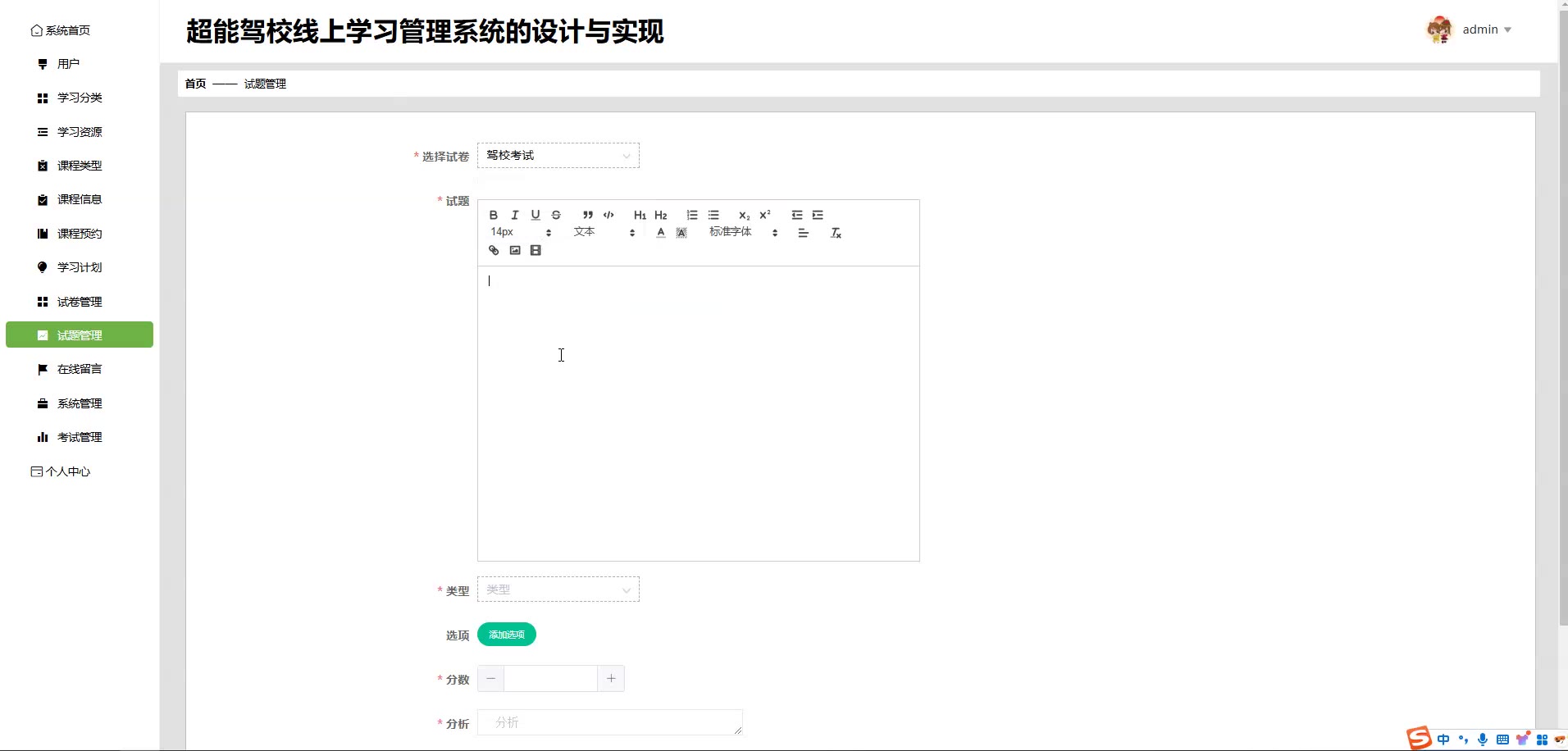
Task: Toggle bold formatting in the editor
Action: coord(494,215)
